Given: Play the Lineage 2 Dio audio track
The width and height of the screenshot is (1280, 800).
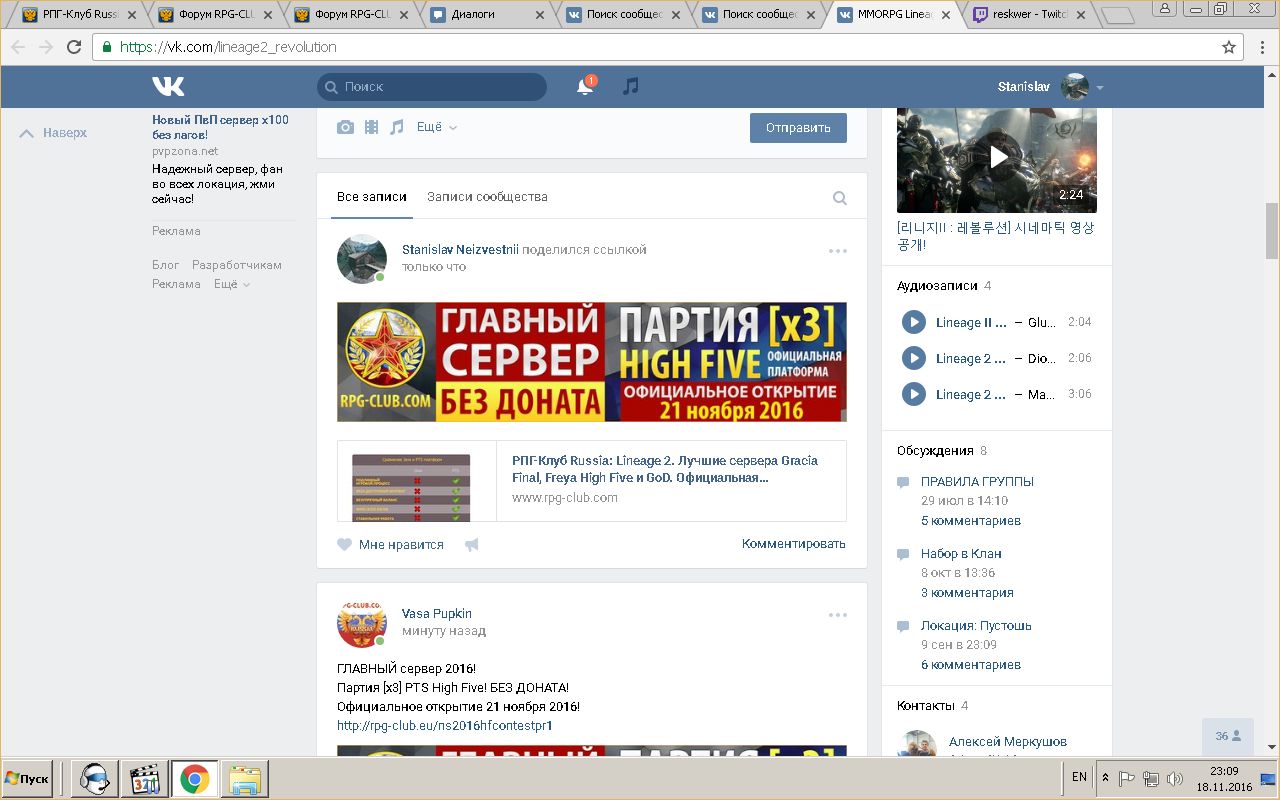Looking at the screenshot, I should (913, 358).
